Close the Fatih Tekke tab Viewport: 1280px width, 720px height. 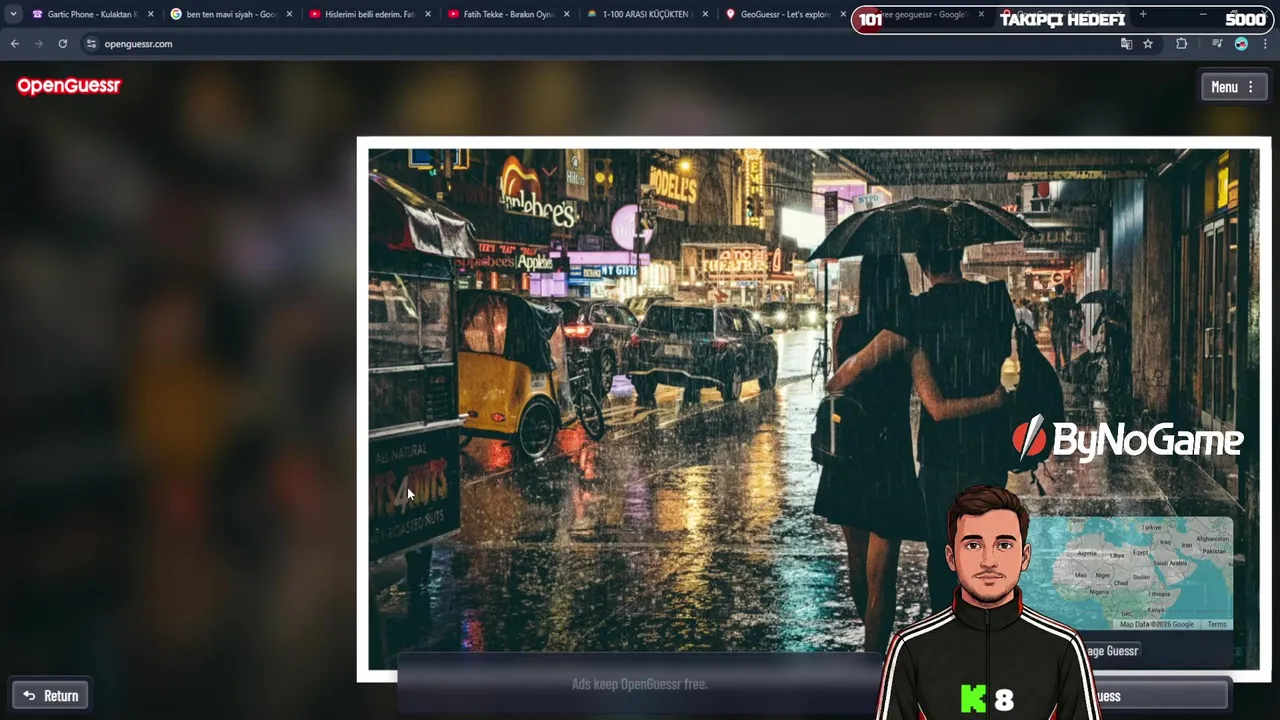[x=567, y=15]
